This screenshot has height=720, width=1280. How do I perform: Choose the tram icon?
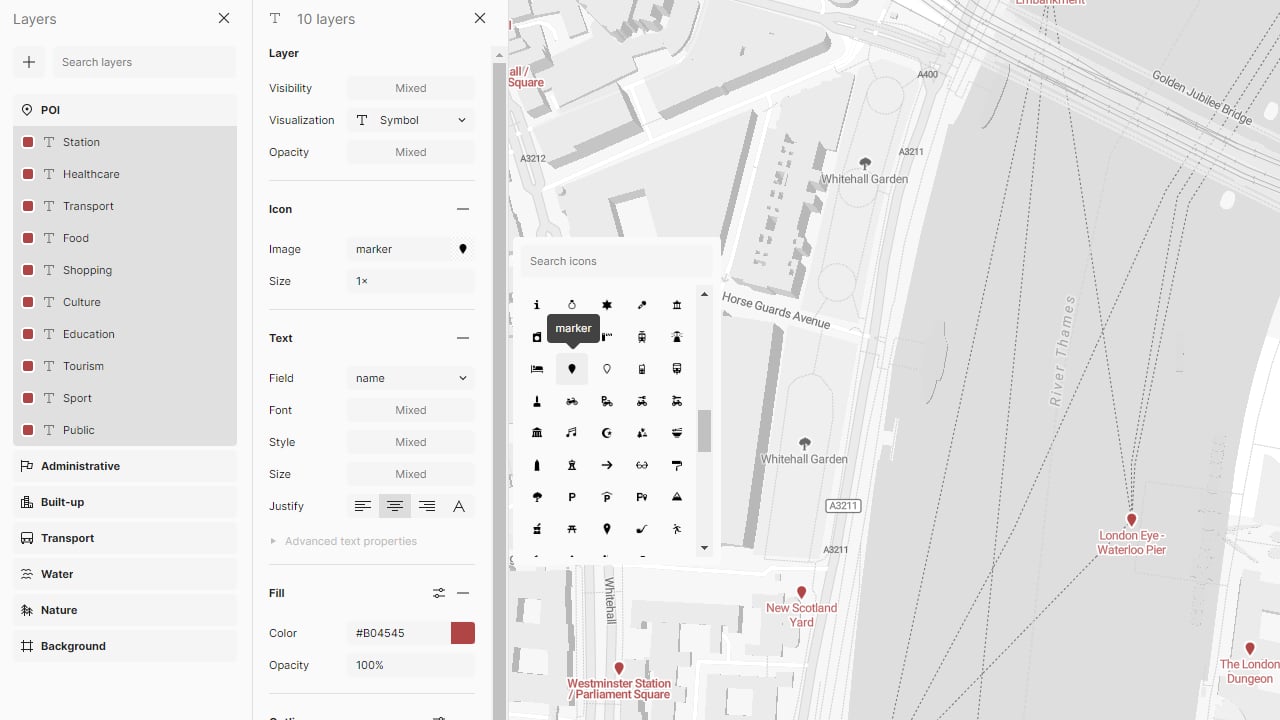(x=642, y=337)
